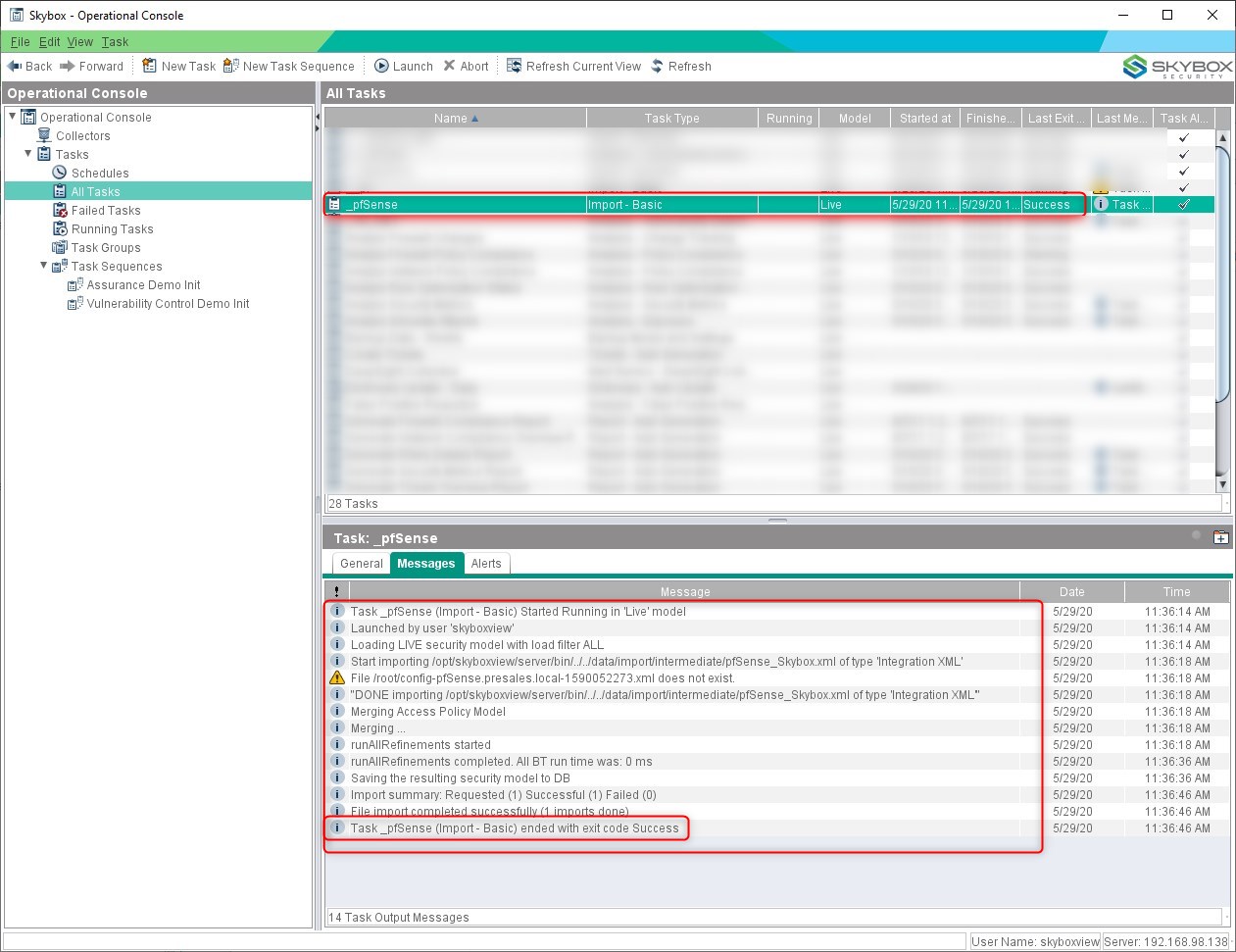Click the Collectors tree icon
The image size is (1236, 952).
point(44,135)
